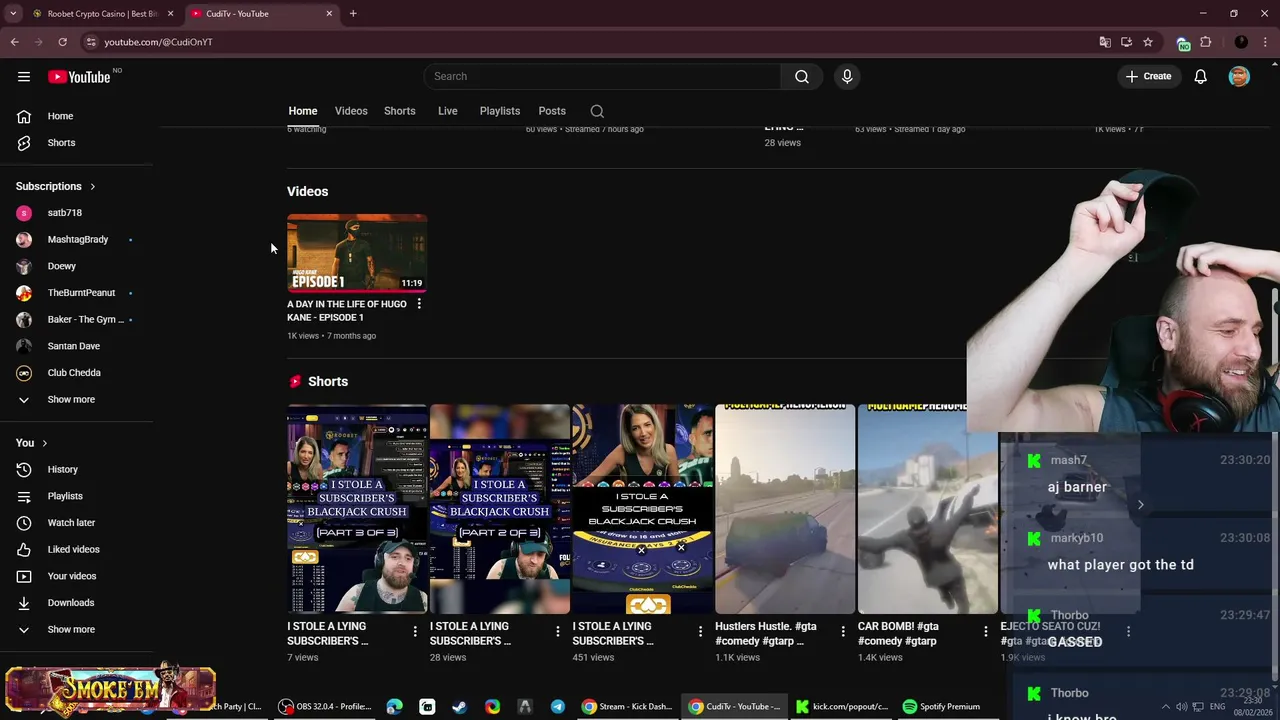Start voice search with microphone icon

tap(847, 76)
